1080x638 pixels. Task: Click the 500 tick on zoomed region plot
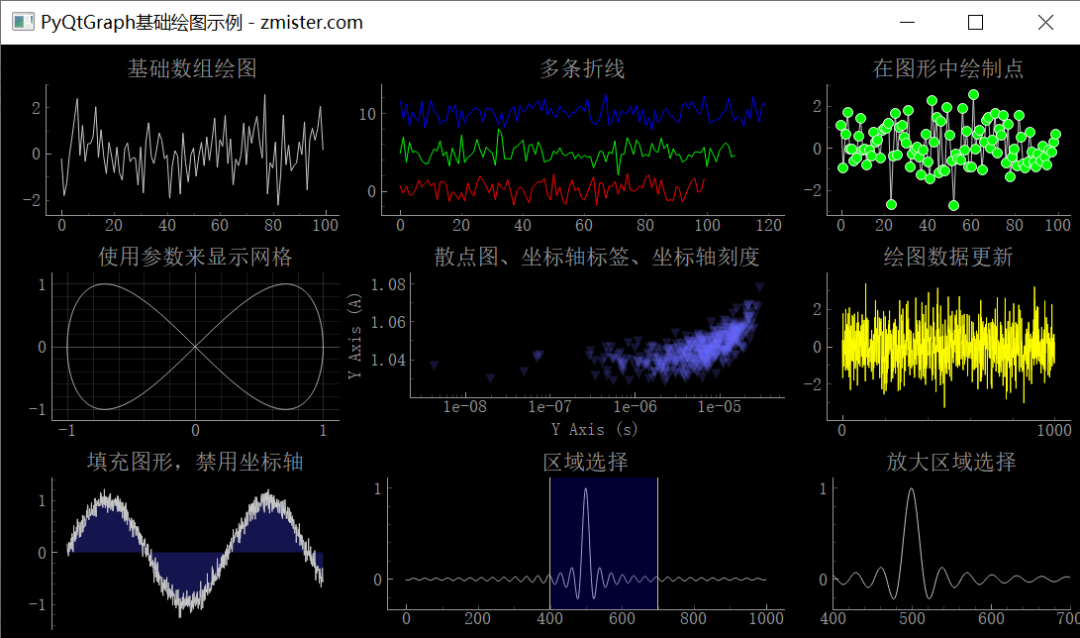pyautogui.click(x=911, y=618)
